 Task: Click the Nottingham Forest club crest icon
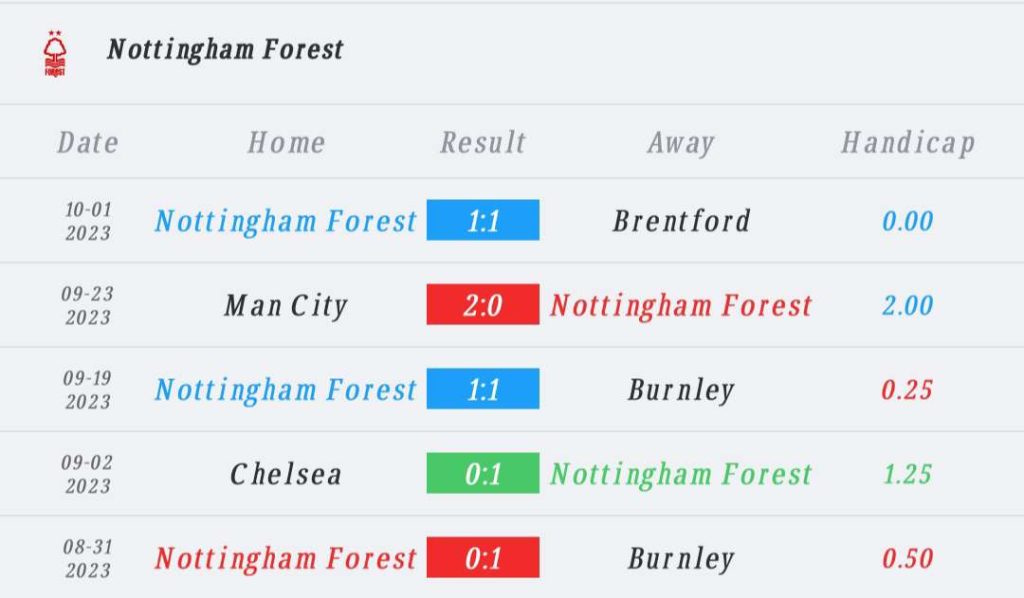point(55,54)
